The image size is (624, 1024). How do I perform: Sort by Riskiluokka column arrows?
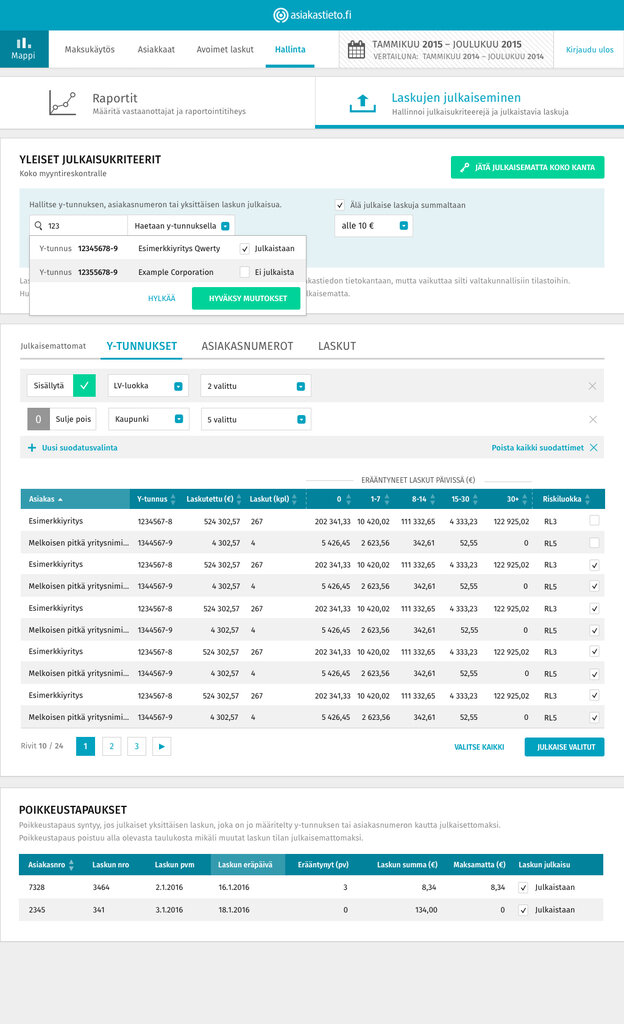click(587, 499)
